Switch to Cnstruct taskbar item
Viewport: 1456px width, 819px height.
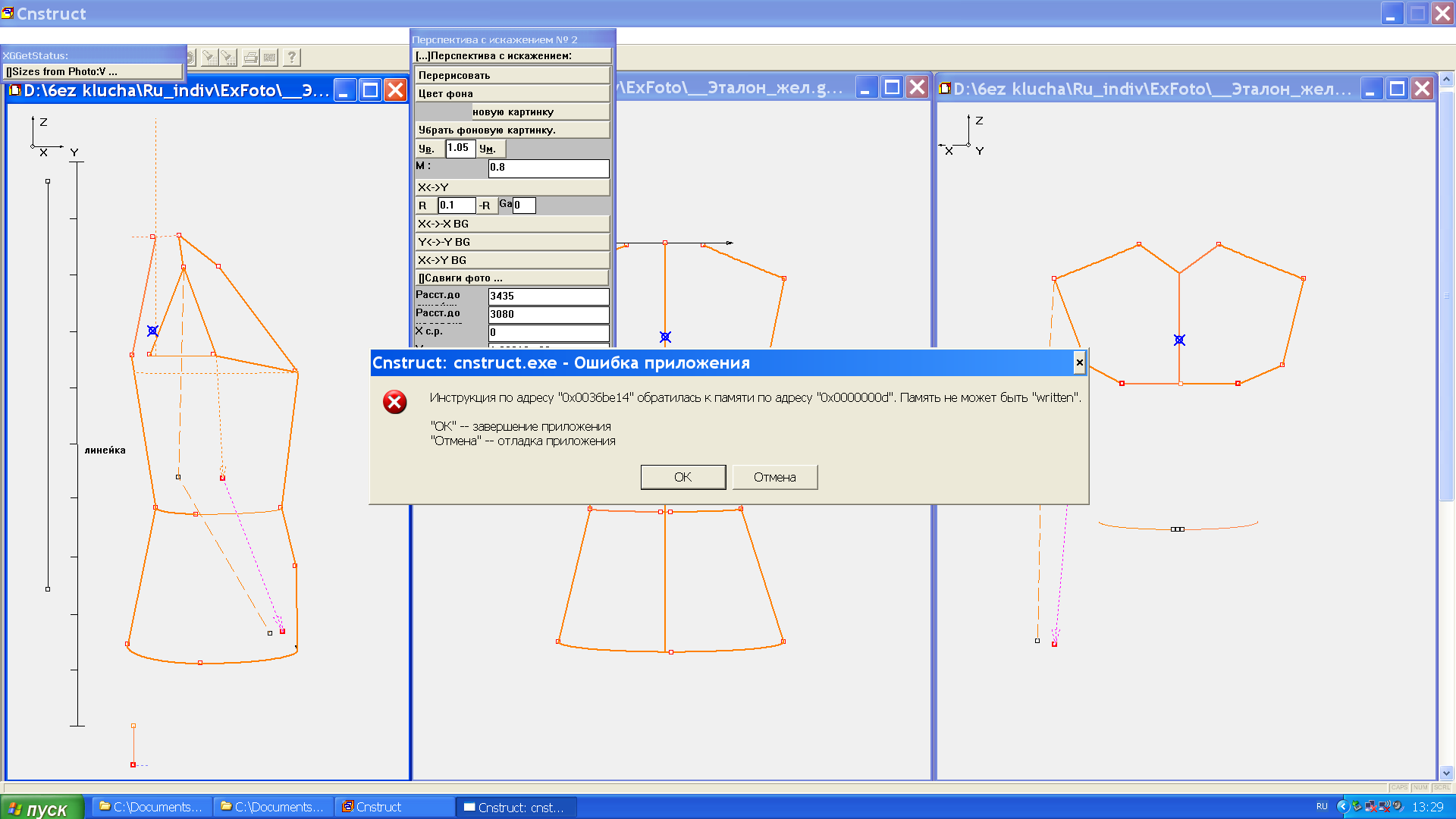(x=394, y=807)
